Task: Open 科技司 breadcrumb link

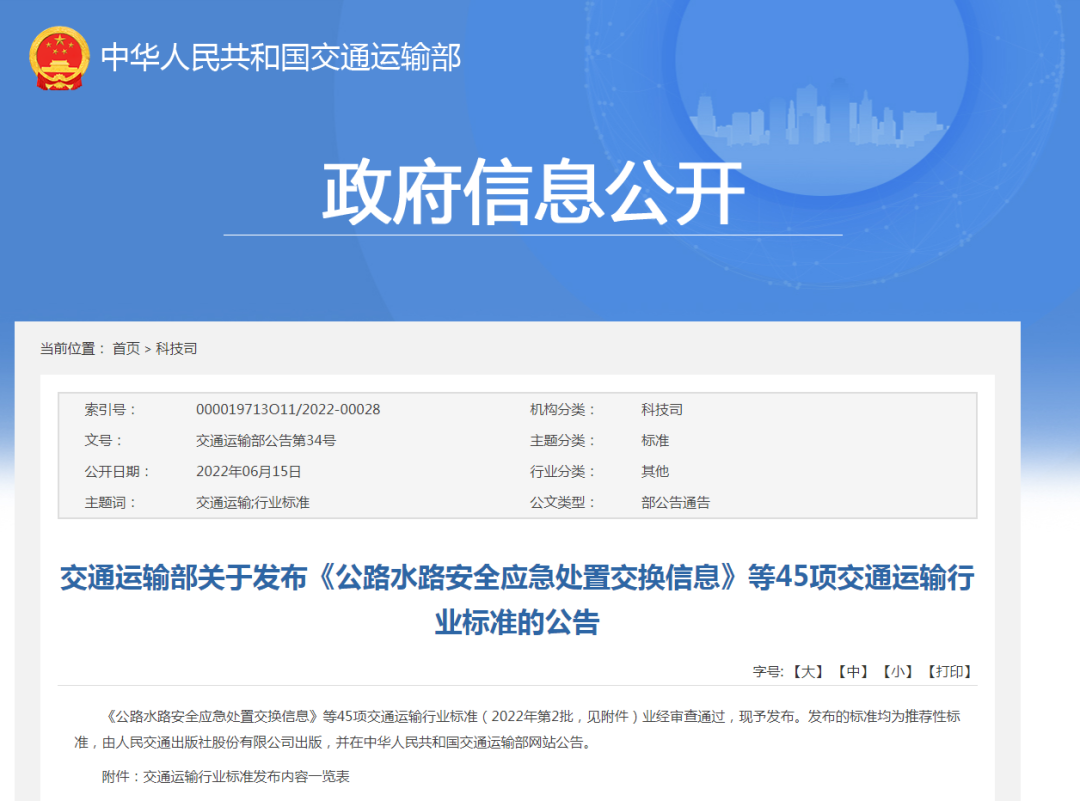Action: [x=176, y=348]
